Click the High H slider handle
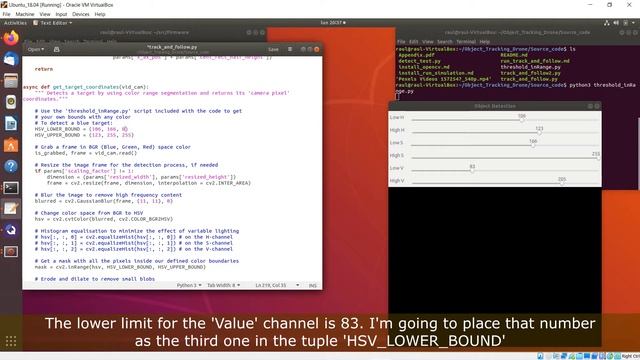This screenshot has height=360, width=640. (x=539, y=133)
